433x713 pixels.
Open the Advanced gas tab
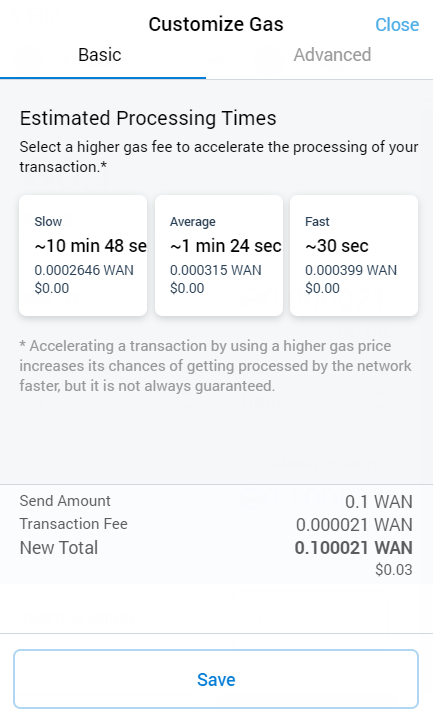click(332, 55)
